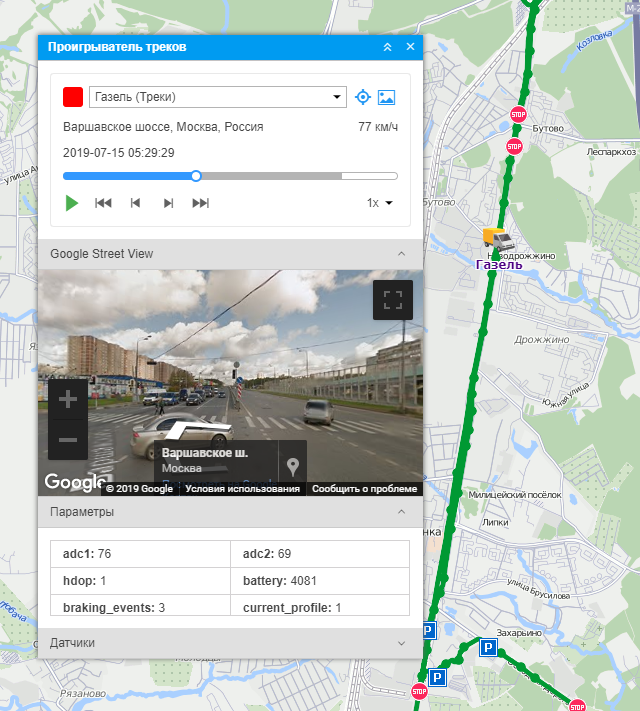Image resolution: width=640 pixels, height=711 pixels.
Task: Start track playback with the green play button
Action: 72,203
